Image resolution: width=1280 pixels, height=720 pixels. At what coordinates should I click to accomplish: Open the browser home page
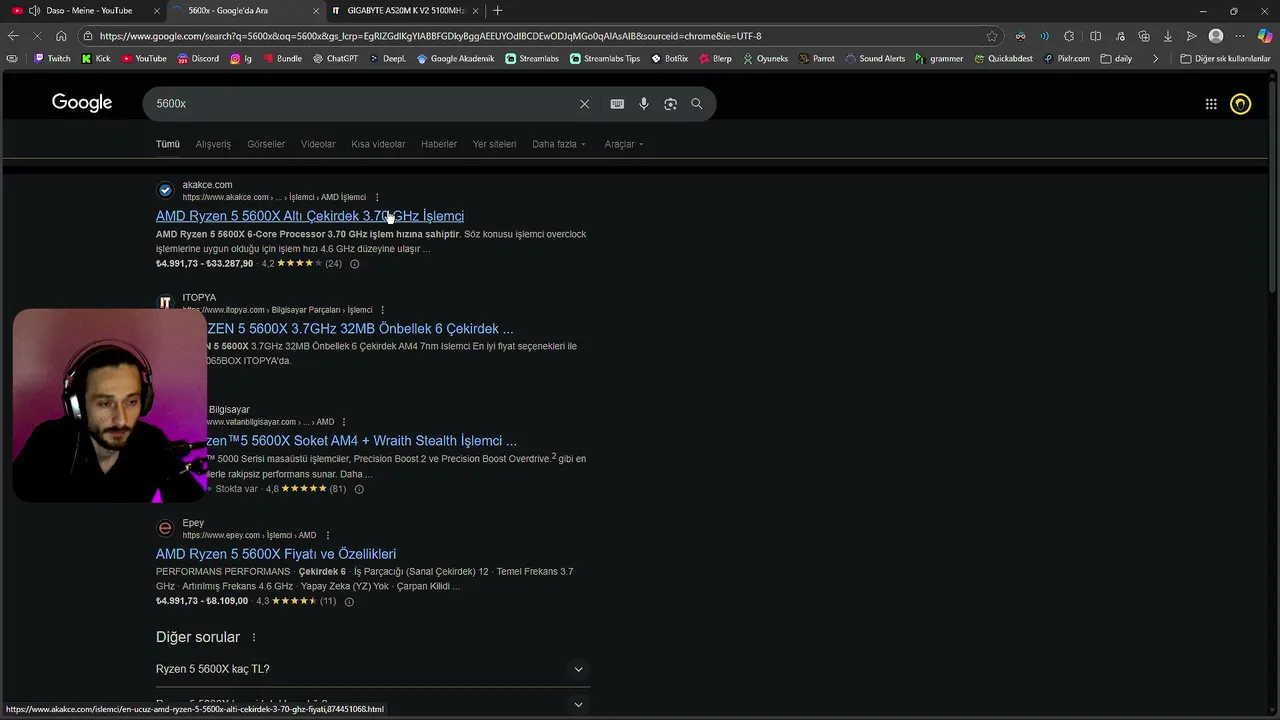coord(61,36)
